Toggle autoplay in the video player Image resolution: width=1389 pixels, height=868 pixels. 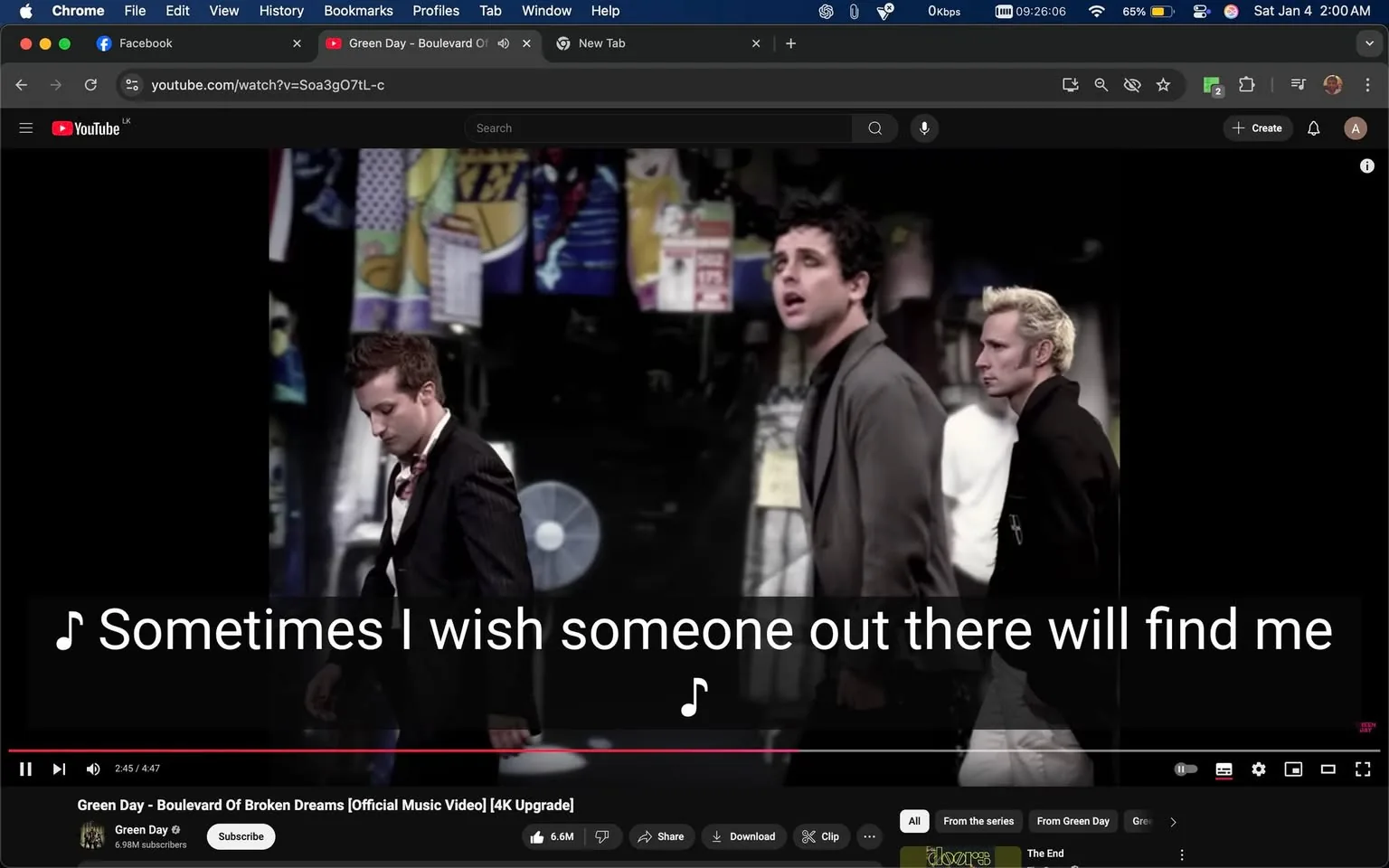(x=1186, y=769)
